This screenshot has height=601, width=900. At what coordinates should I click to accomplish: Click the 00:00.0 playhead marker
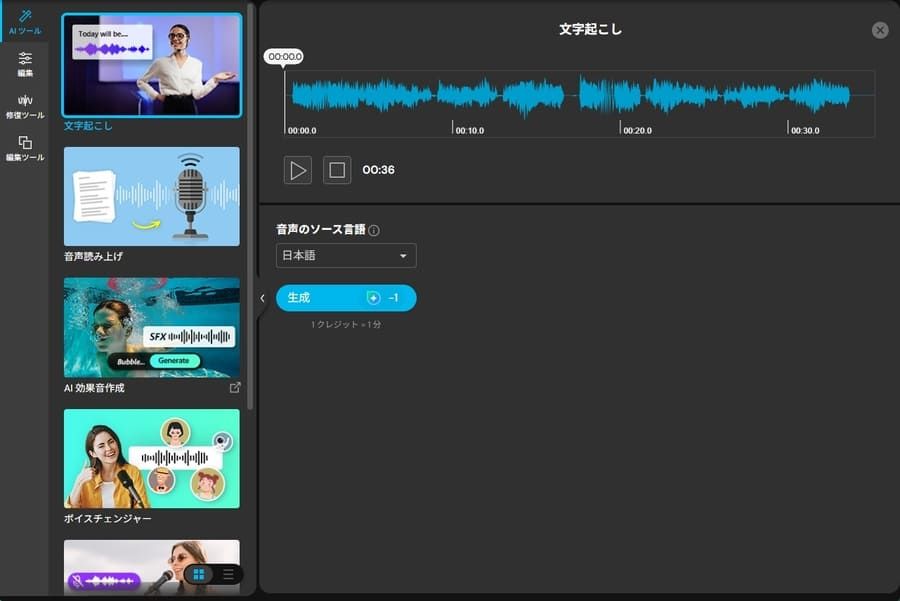click(284, 56)
